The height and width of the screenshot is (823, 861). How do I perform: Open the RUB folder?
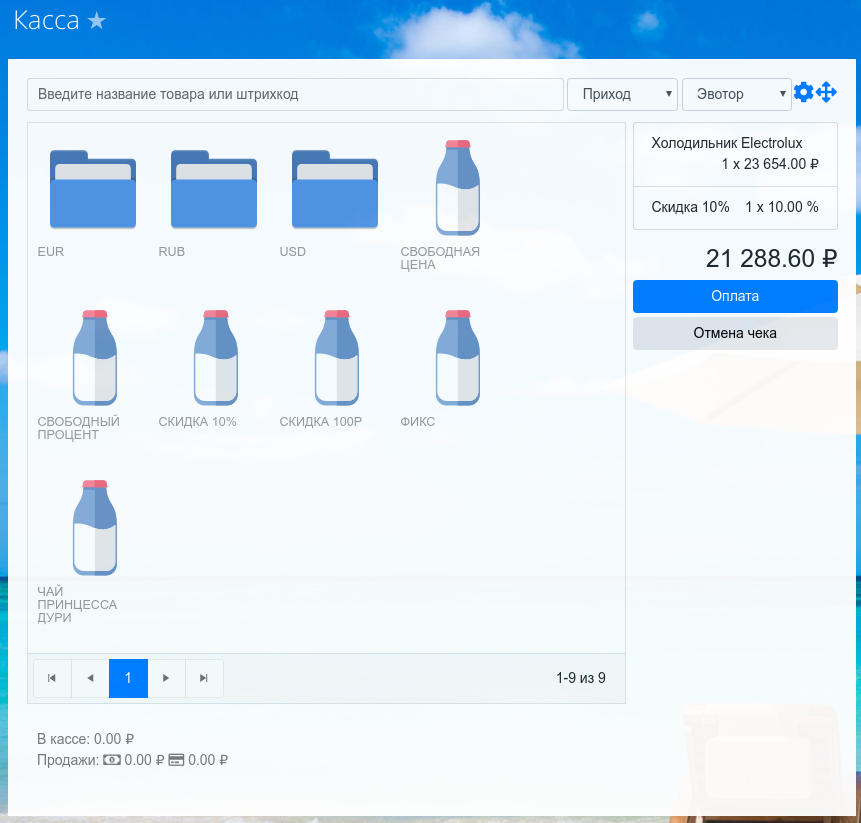[214, 190]
